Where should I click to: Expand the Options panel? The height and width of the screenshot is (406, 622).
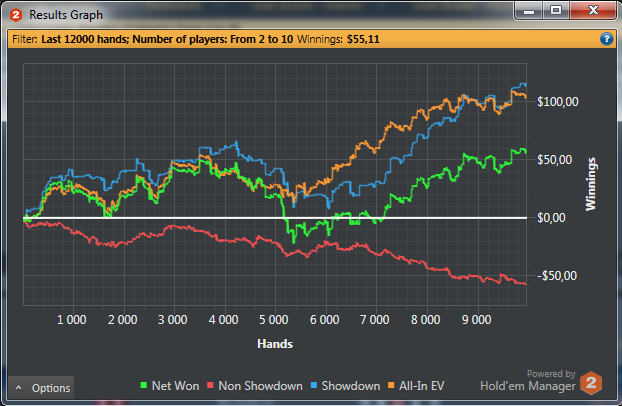point(41,388)
